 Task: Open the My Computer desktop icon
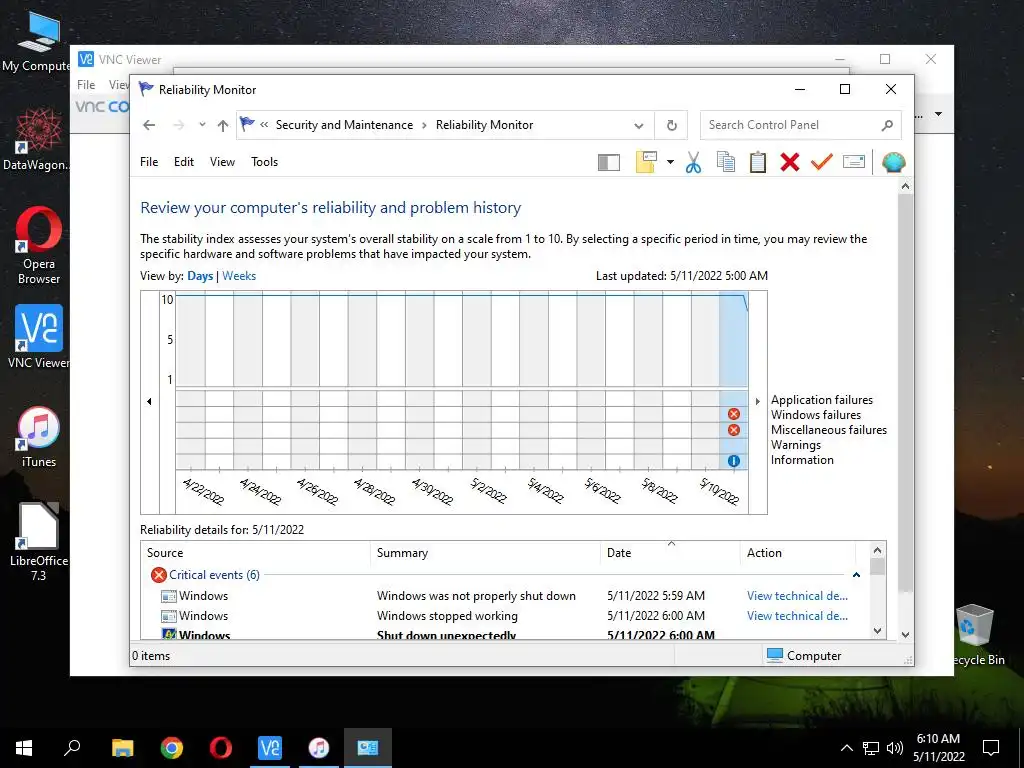tap(37, 40)
